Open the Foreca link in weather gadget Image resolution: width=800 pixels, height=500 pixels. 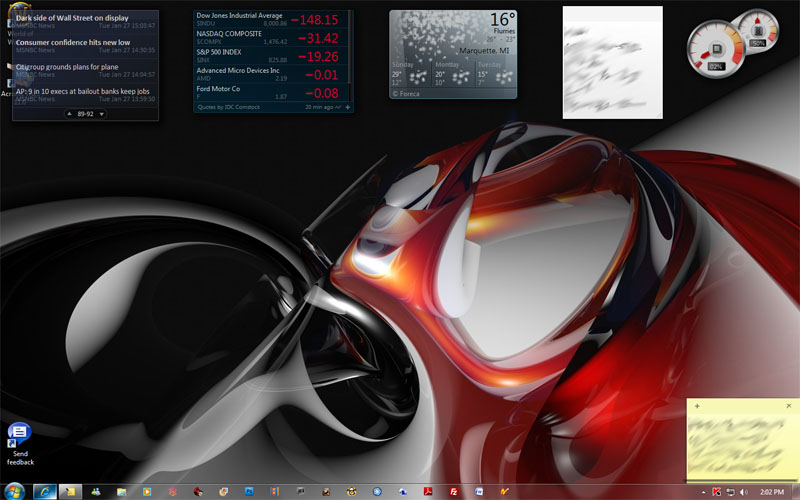(x=409, y=93)
